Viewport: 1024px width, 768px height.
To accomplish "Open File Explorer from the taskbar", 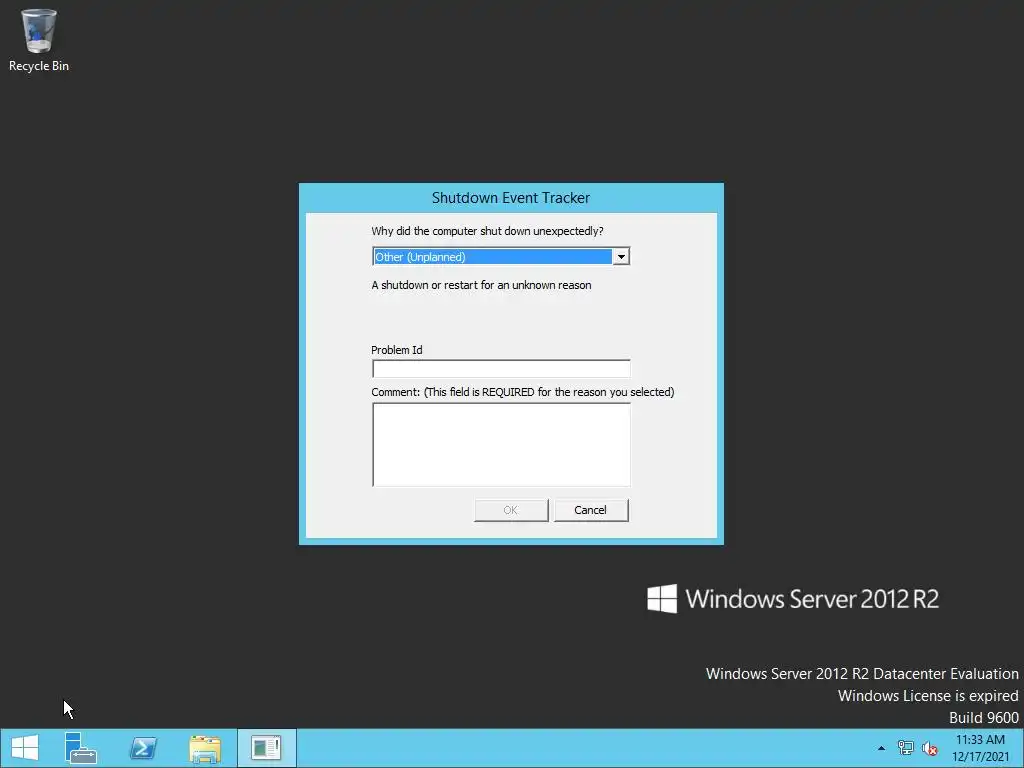I will pos(205,748).
